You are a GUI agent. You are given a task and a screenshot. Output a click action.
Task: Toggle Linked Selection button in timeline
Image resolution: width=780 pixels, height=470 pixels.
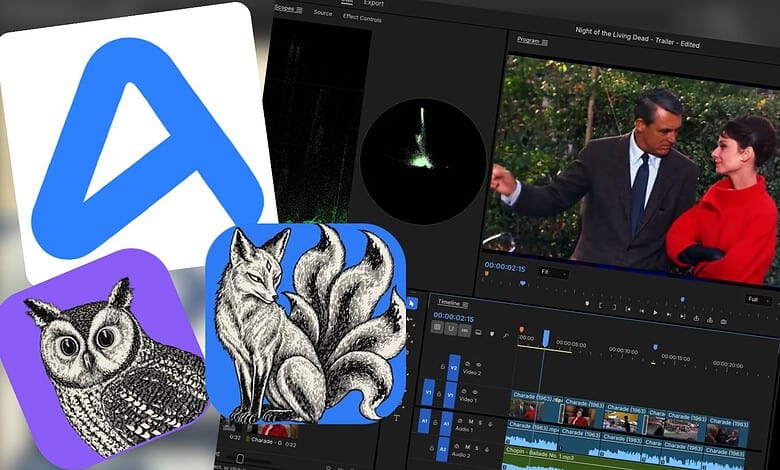pos(464,330)
